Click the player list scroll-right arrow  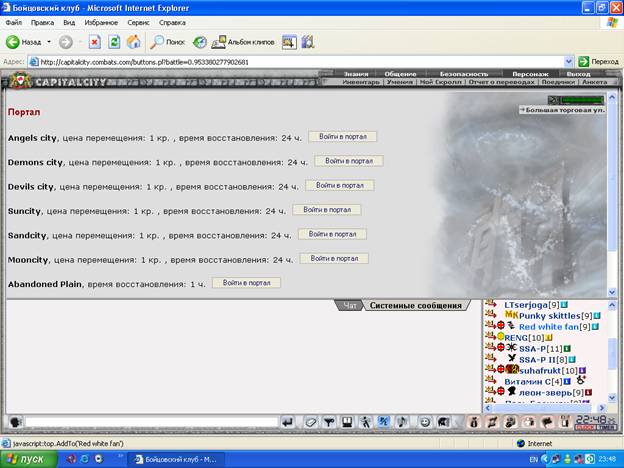pyautogui.click(x=602, y=408)
